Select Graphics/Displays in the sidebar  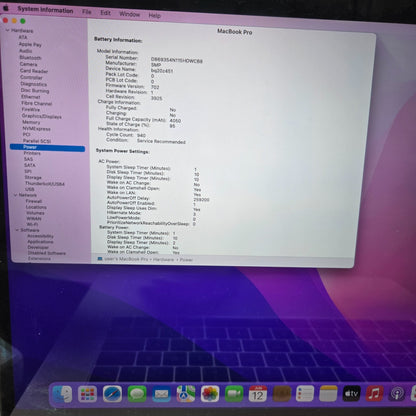pos(42,116)
